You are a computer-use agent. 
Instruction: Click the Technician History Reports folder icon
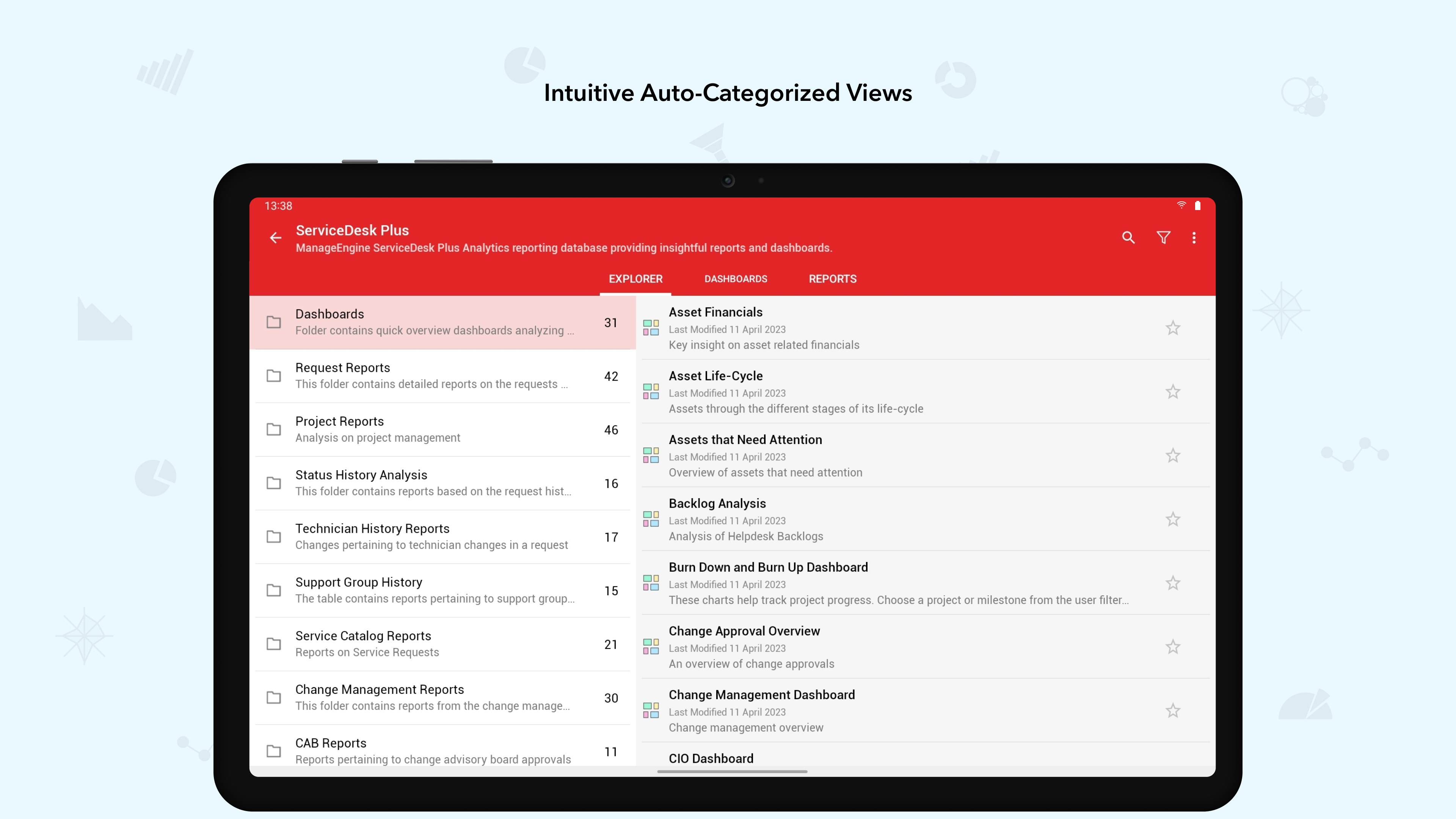coord(273,537)
